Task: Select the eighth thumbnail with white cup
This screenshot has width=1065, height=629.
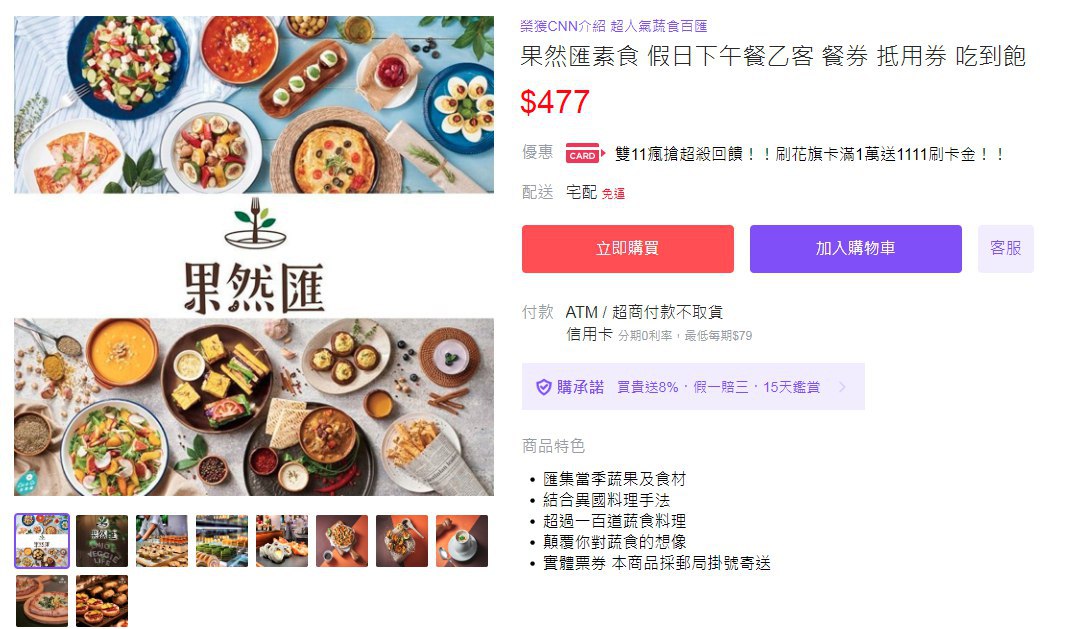Action: point(462,541)
